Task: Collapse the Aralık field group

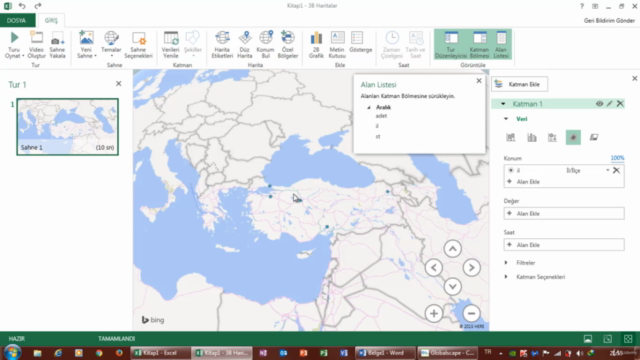Action: (x=369, y=107)
